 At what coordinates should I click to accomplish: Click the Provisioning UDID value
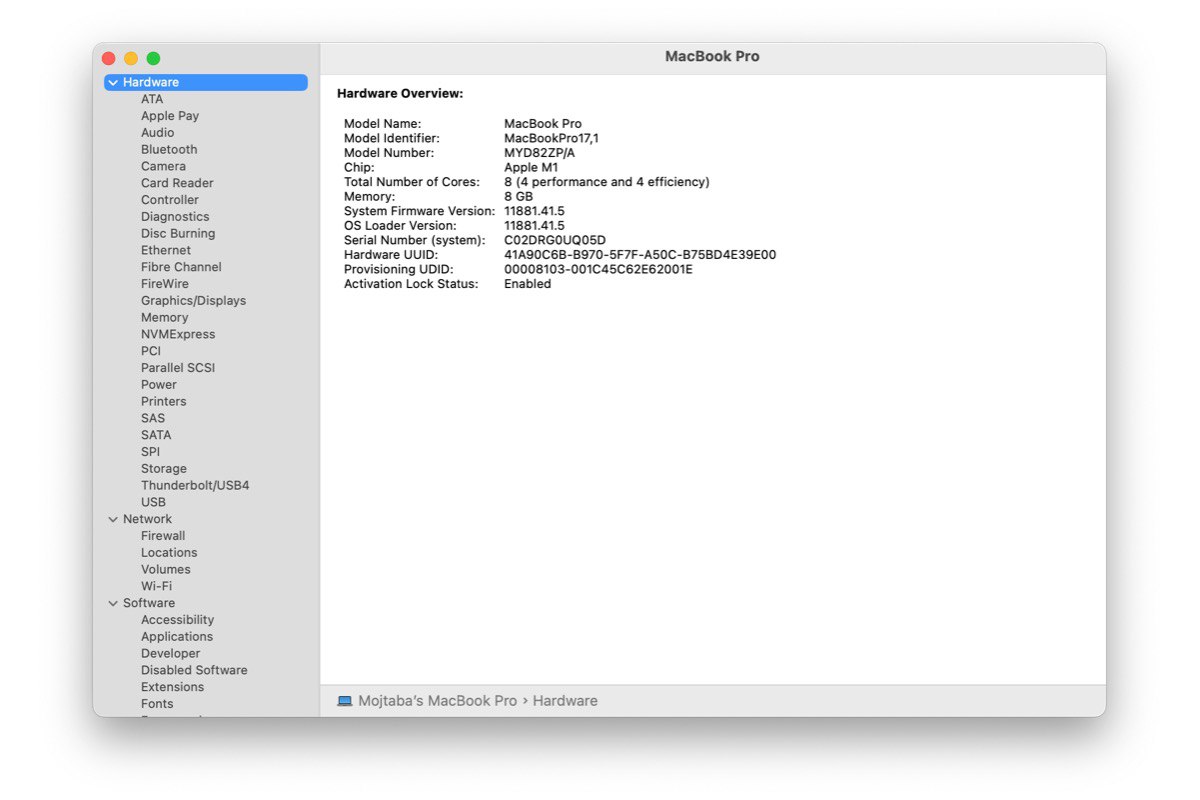pyautogui.click(x=598, y=269)
